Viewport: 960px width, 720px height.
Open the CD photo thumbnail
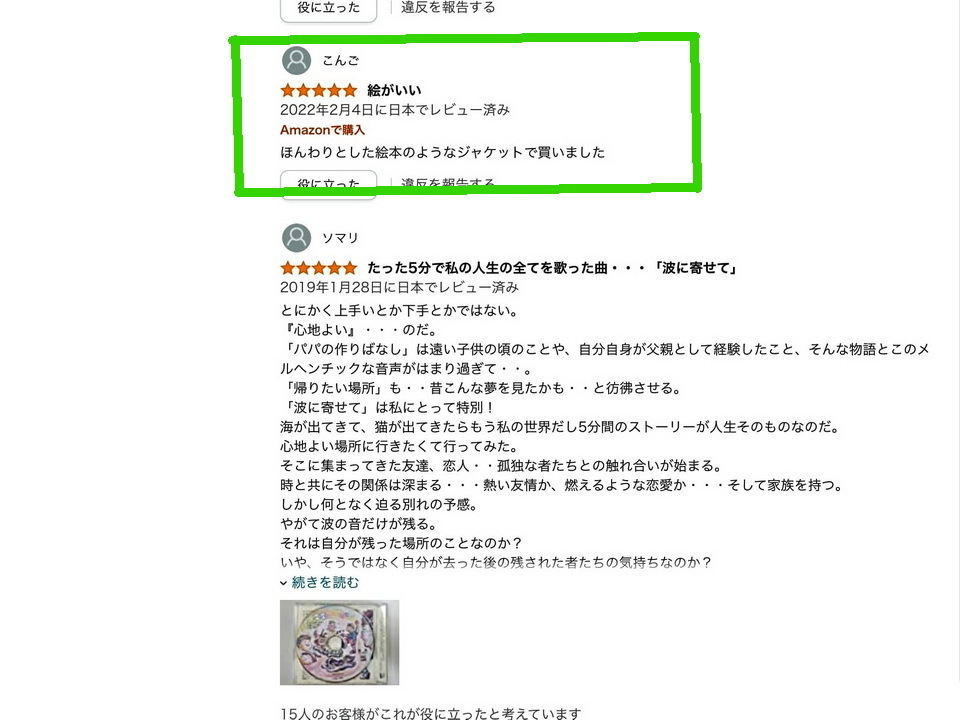tap(339, 642)
